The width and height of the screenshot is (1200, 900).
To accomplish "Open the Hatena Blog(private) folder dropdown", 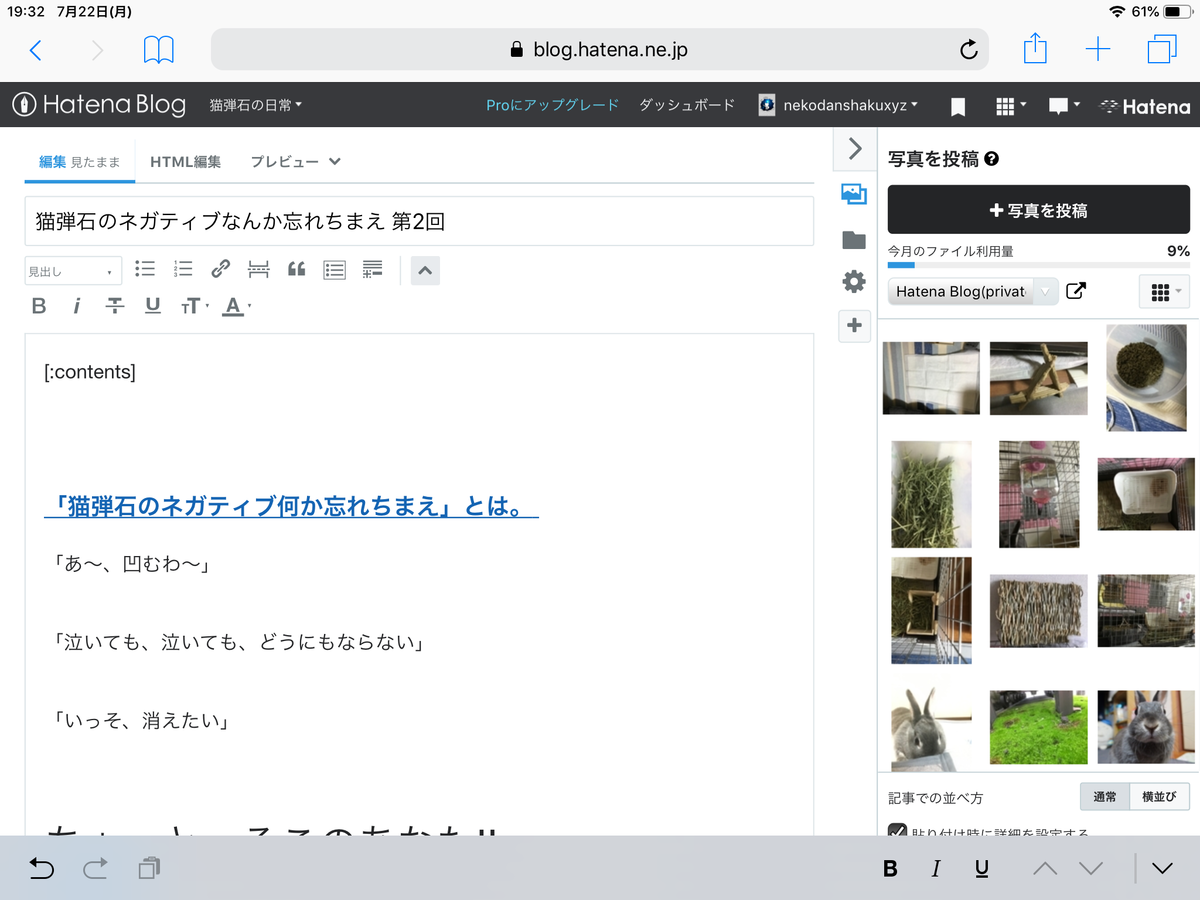I will click(x=971, y=291).
